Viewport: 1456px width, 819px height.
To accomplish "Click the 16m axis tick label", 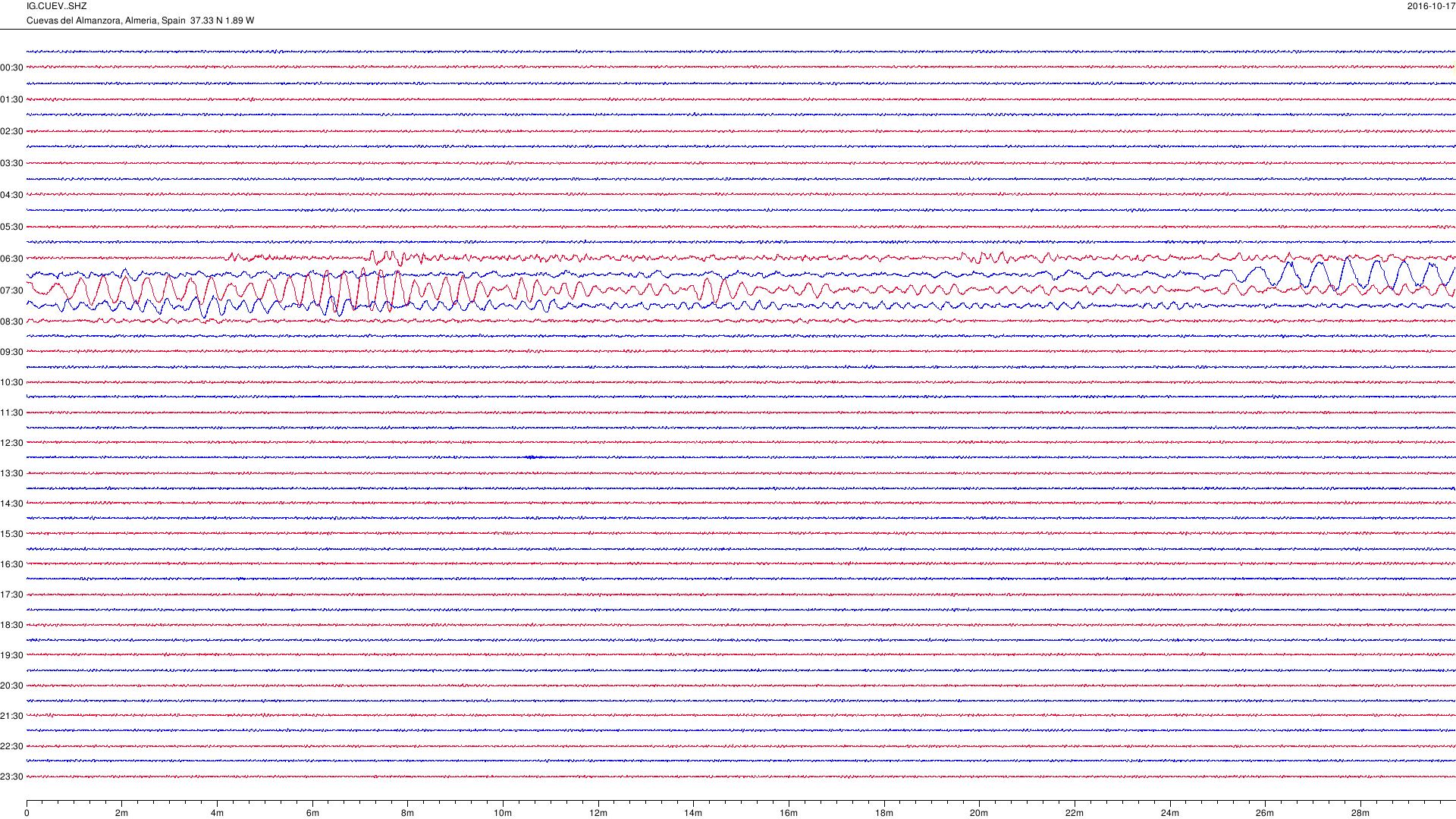I will pyautogui.click(x=789, y=813).
